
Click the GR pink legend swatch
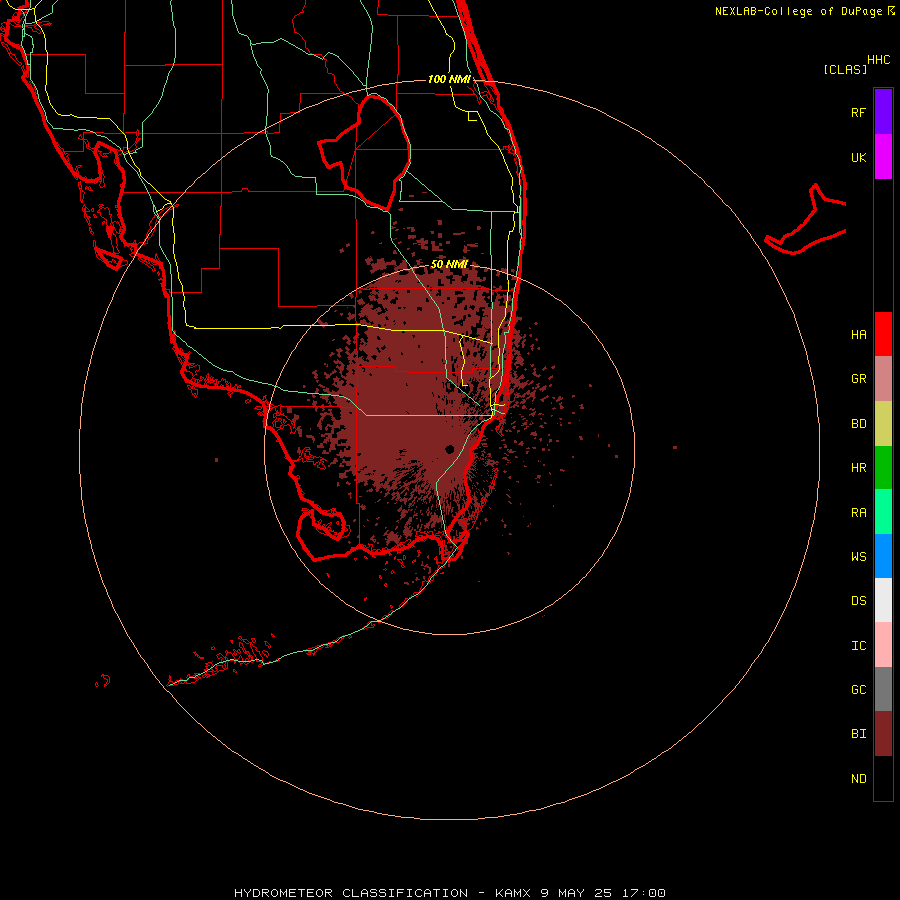point(883,379)
